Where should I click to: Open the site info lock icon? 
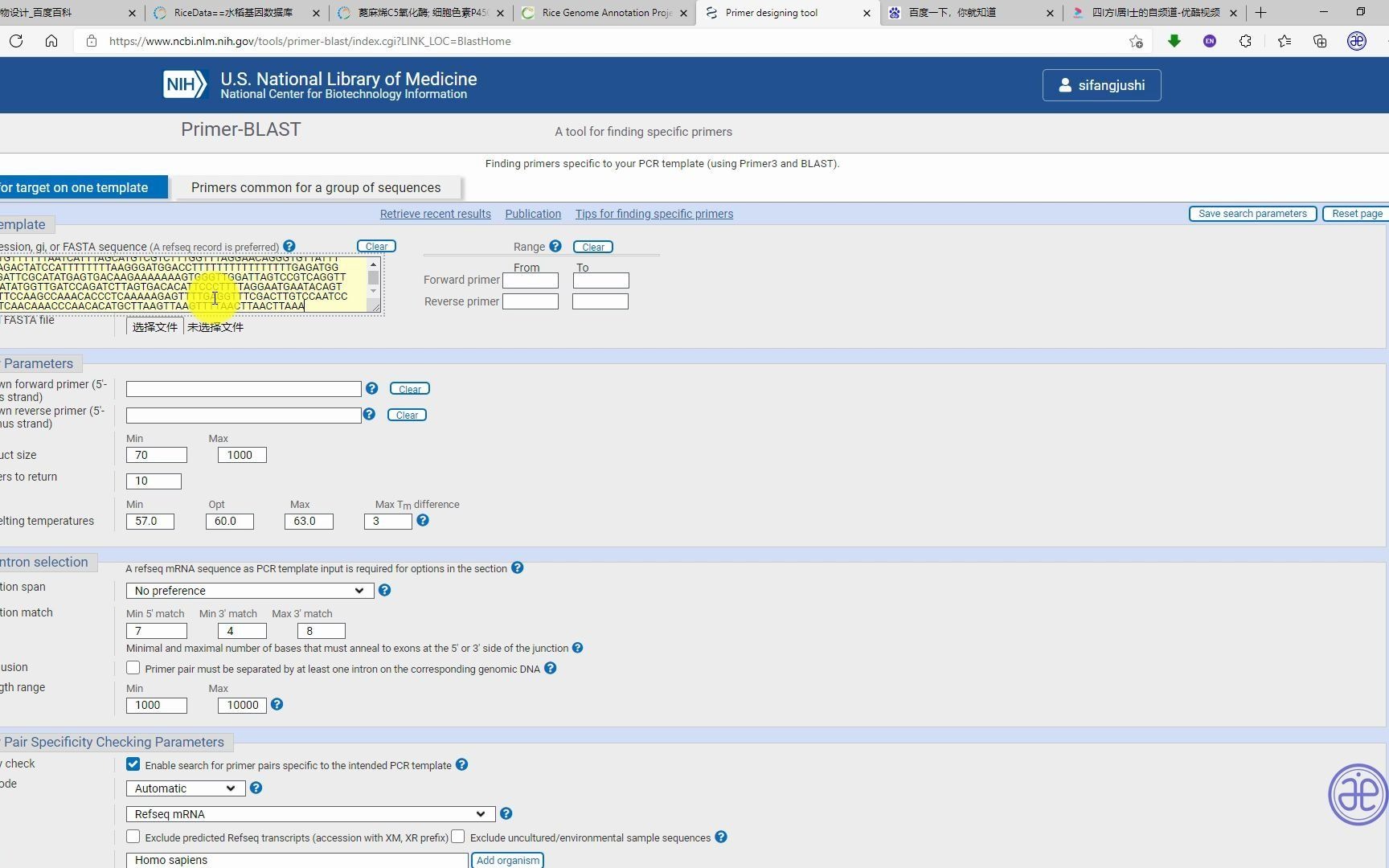pyautogui.click(x=91, y=41)
